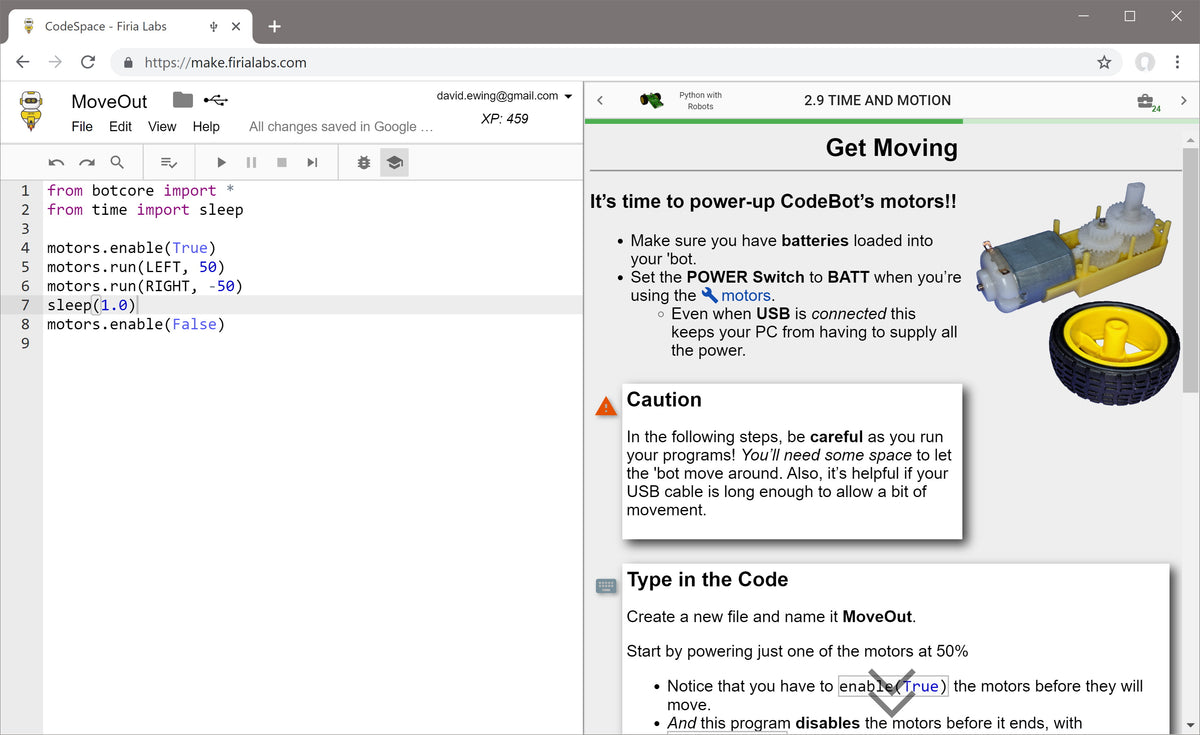Run the program with the play button
1200x735 pixels.
click(x=221, y=162)
